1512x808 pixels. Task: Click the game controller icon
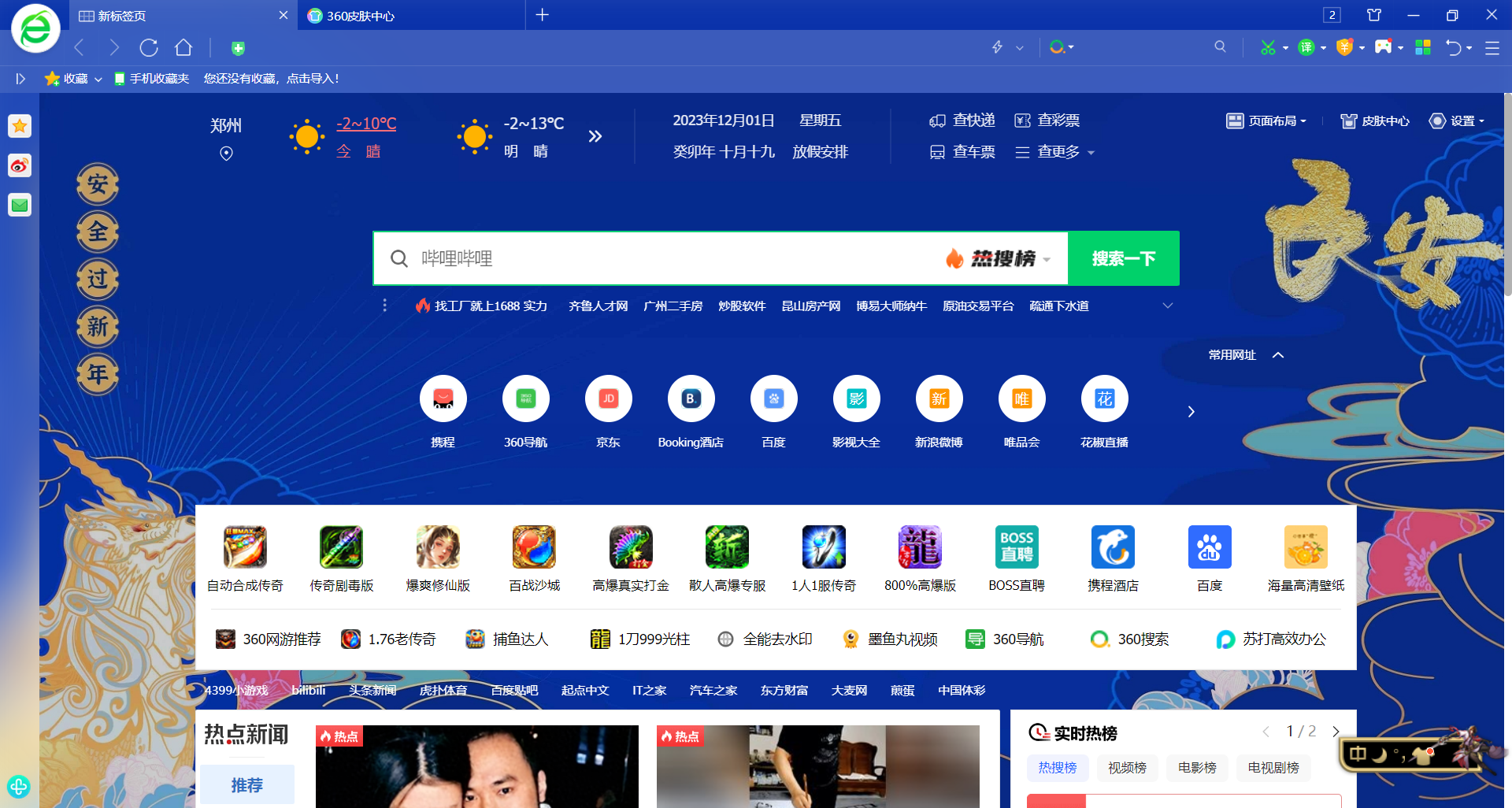coord(1383,47)
